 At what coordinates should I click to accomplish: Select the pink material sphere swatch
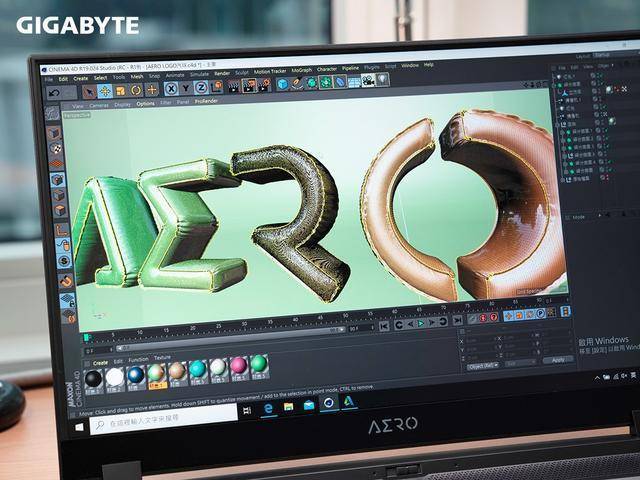point(239,366)
